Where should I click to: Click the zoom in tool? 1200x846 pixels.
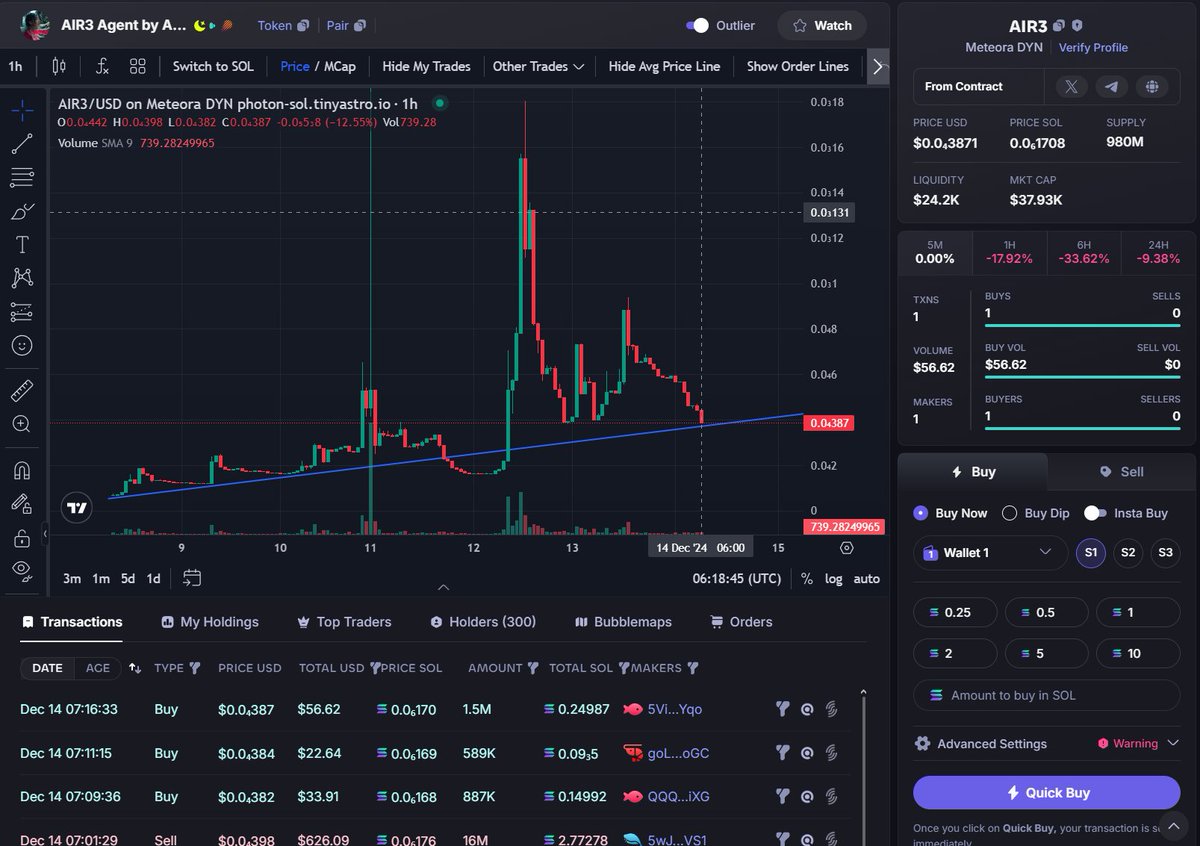(x=22, y=424)
